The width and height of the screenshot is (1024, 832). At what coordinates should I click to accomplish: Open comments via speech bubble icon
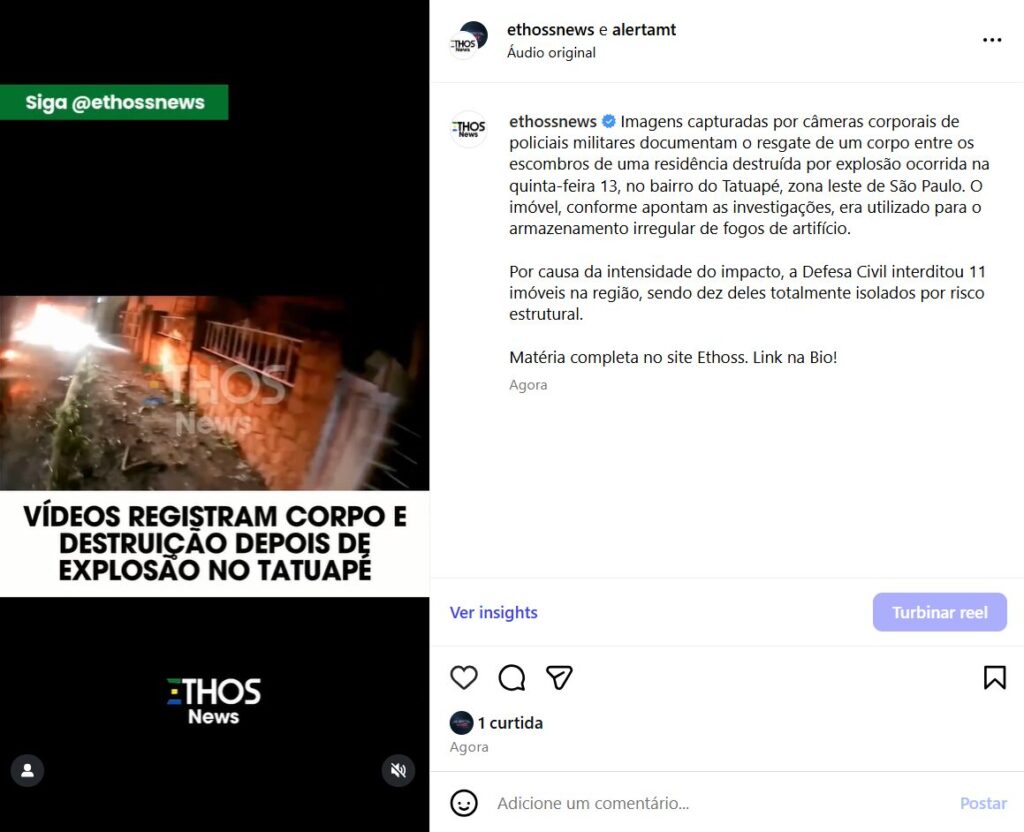click(511, 677)
